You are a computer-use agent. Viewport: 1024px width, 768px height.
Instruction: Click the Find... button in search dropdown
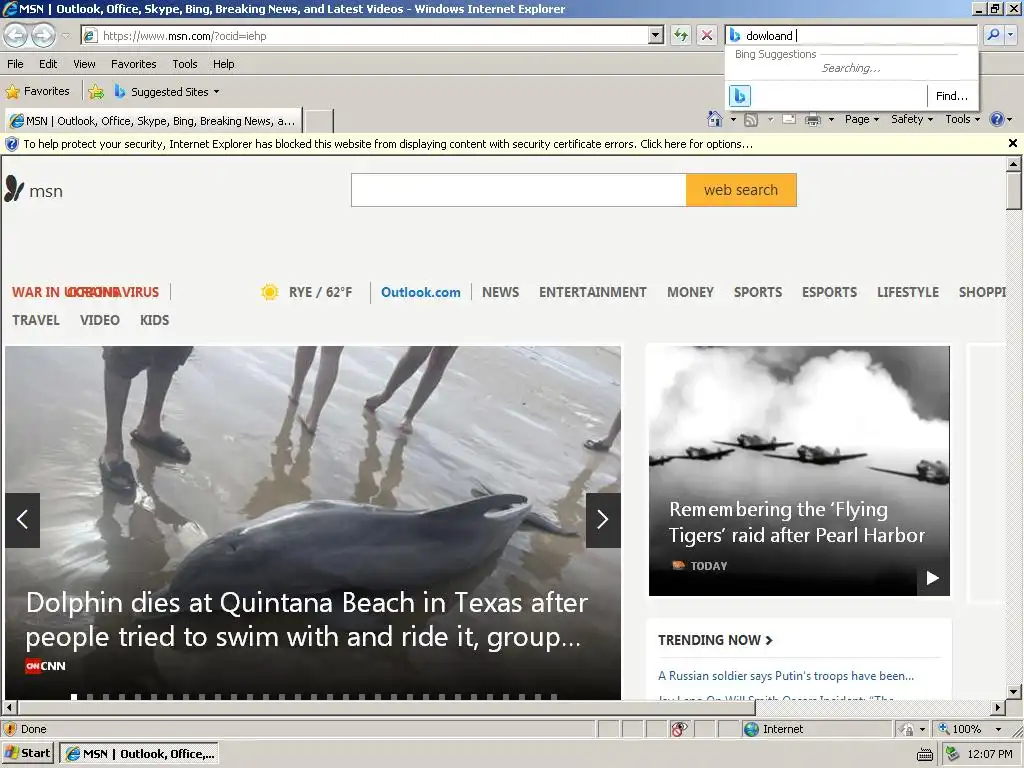tap(952, 96)
